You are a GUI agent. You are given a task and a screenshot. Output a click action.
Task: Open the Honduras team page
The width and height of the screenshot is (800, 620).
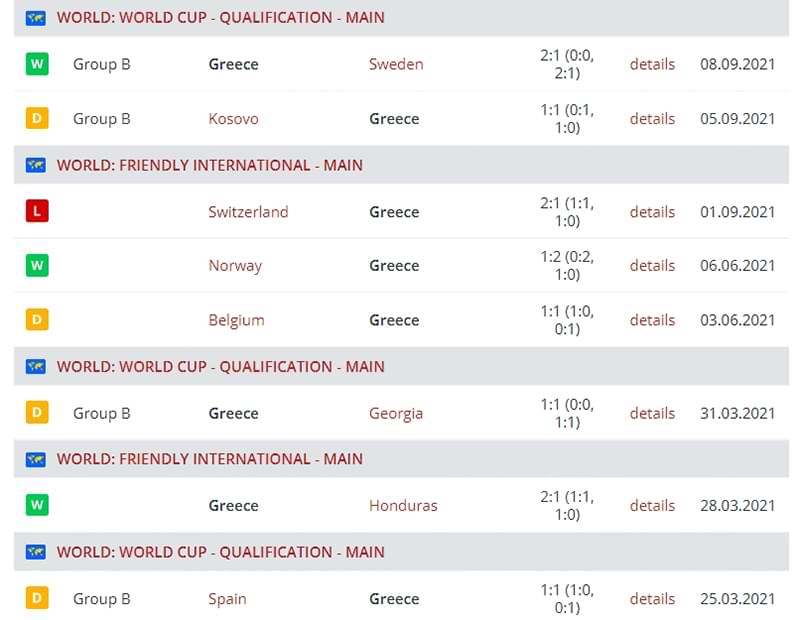pyautogui.click(x=403, y=506)
